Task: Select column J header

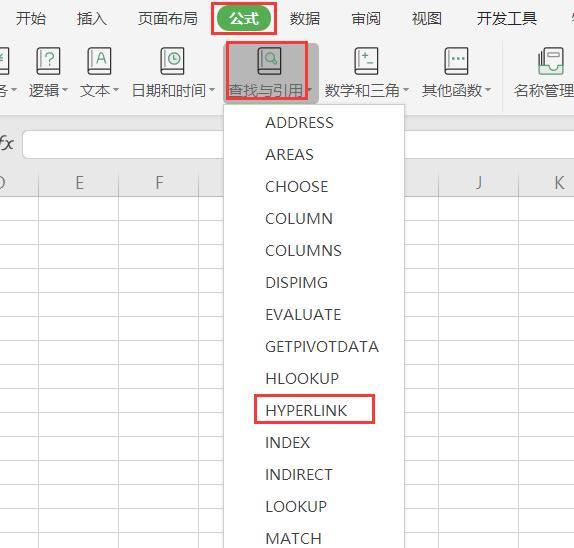Action: coord(479,183)
